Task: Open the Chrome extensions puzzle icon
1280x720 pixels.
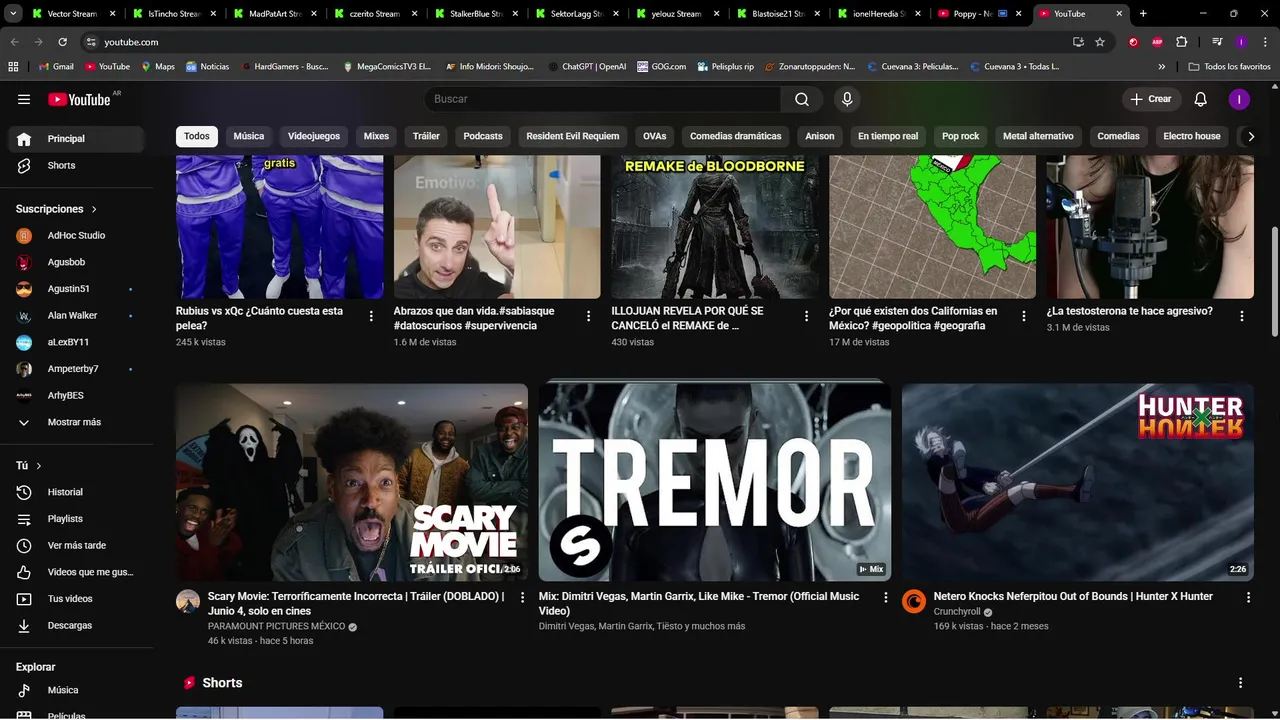Action: [x=1182, y=42]
